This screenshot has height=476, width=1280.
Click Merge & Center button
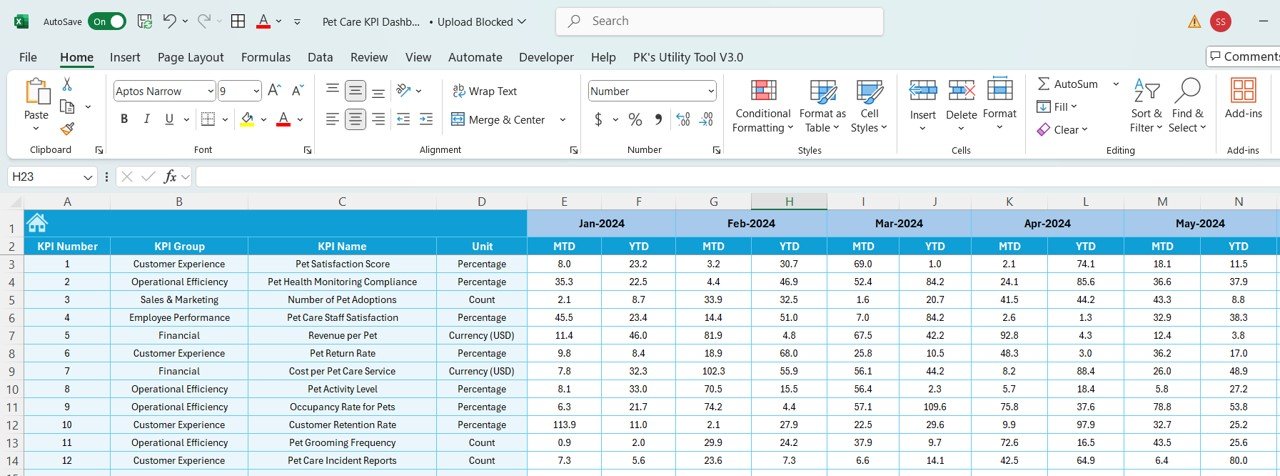499,119
